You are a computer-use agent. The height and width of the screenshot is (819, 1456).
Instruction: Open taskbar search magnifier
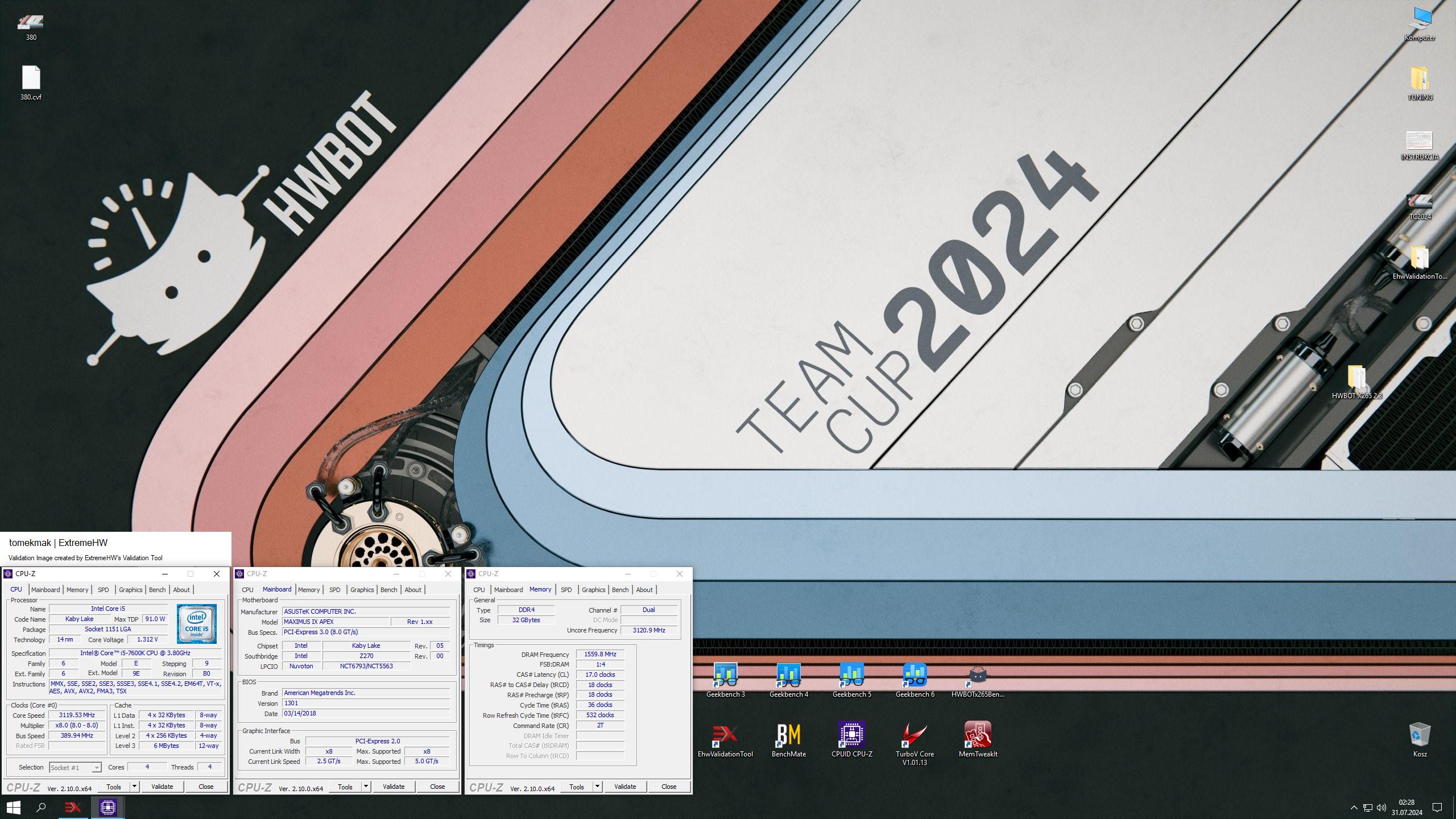tap(41, 807)
